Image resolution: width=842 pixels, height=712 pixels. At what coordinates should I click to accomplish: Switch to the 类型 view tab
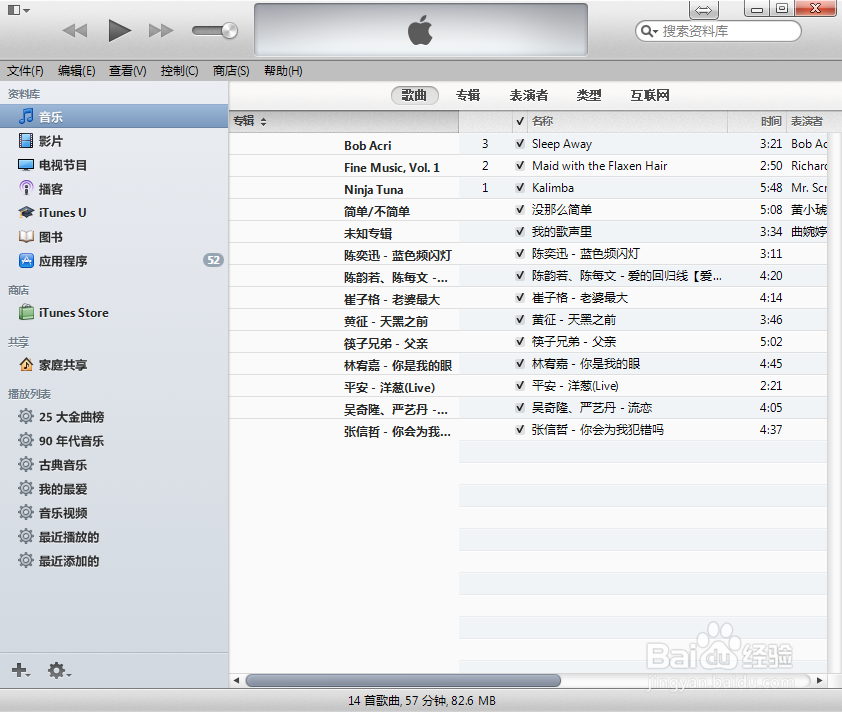tap(589, 96)
